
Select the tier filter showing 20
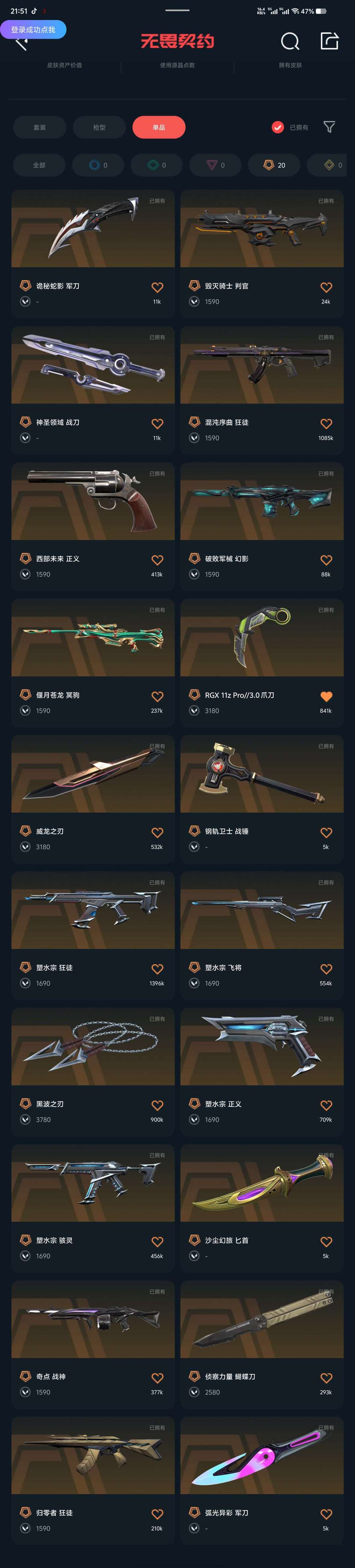pos(274,165)
